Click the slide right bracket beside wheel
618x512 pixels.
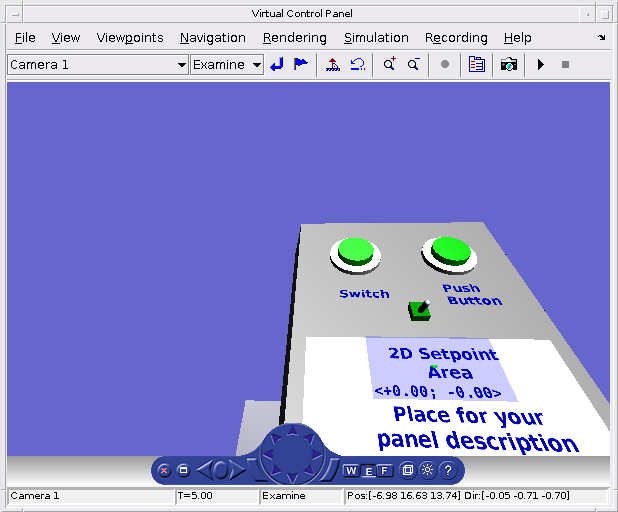click(331, 470)
